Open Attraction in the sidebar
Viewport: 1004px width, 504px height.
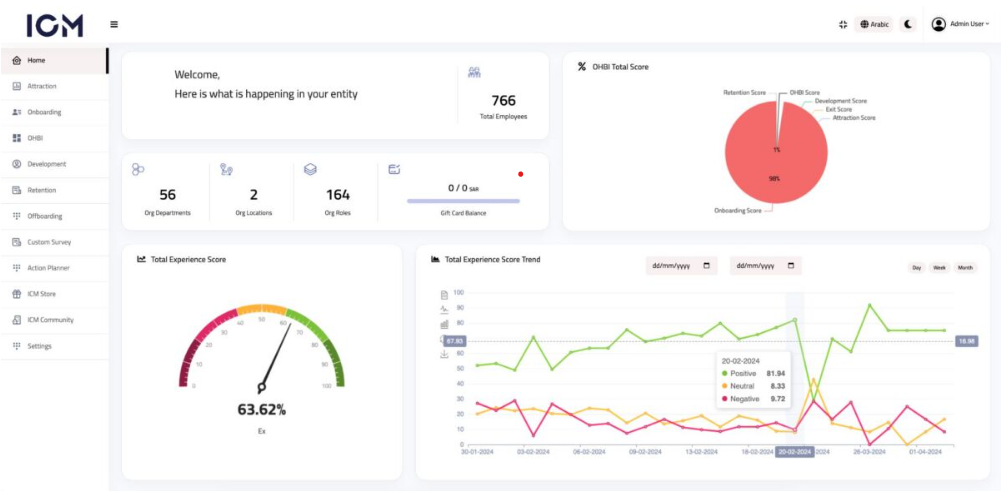pyautogui.click(x=42, y=87)
